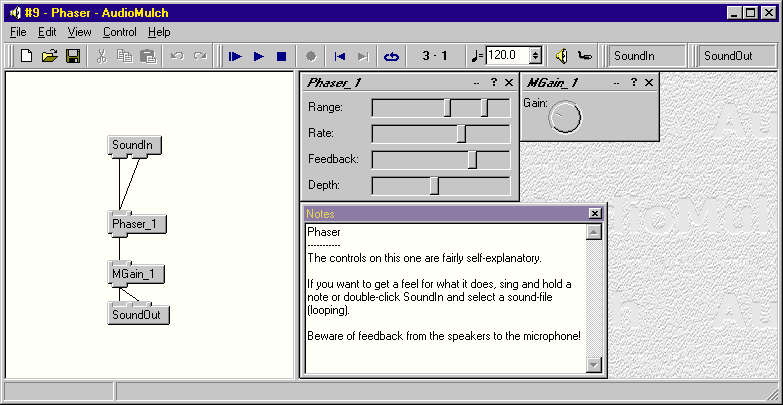Open the File menu
This screenshot has width=783, height=405.
pyautogui.click(x=18, y=32)
